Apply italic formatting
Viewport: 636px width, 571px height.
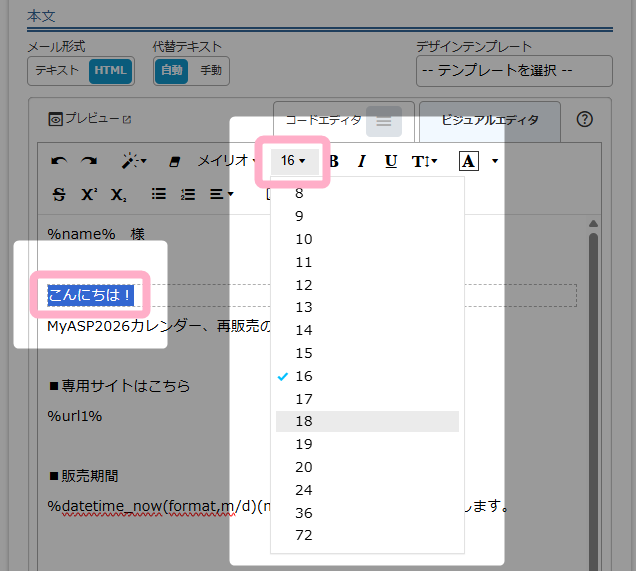coord(362,161)
